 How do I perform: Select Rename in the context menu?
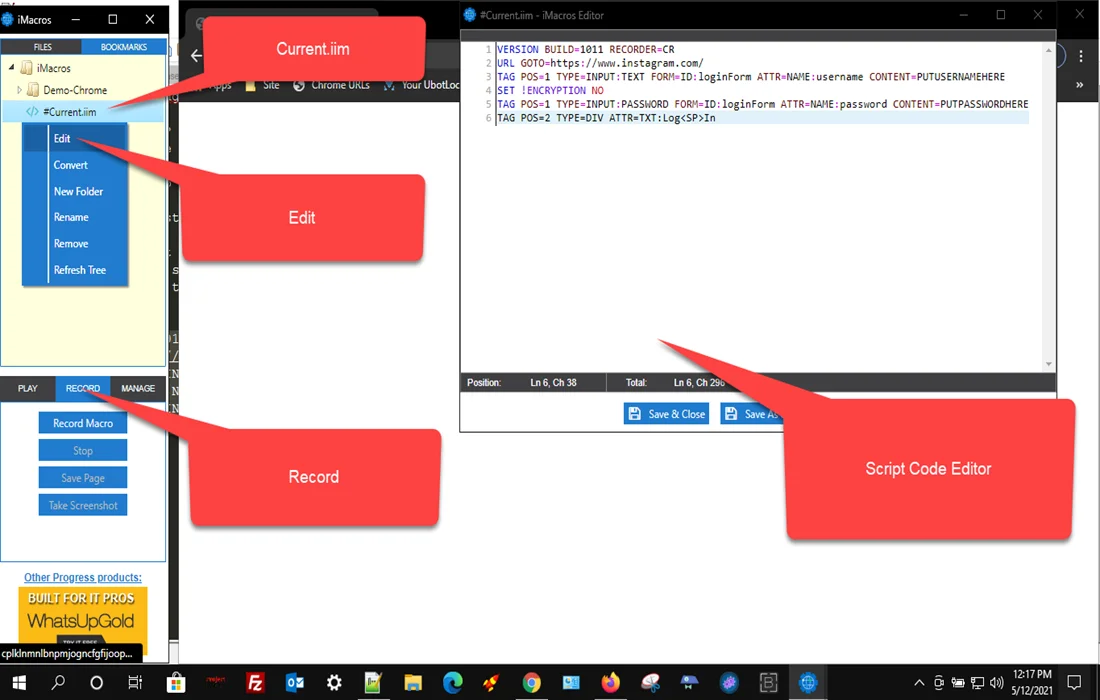click(75, 217)
